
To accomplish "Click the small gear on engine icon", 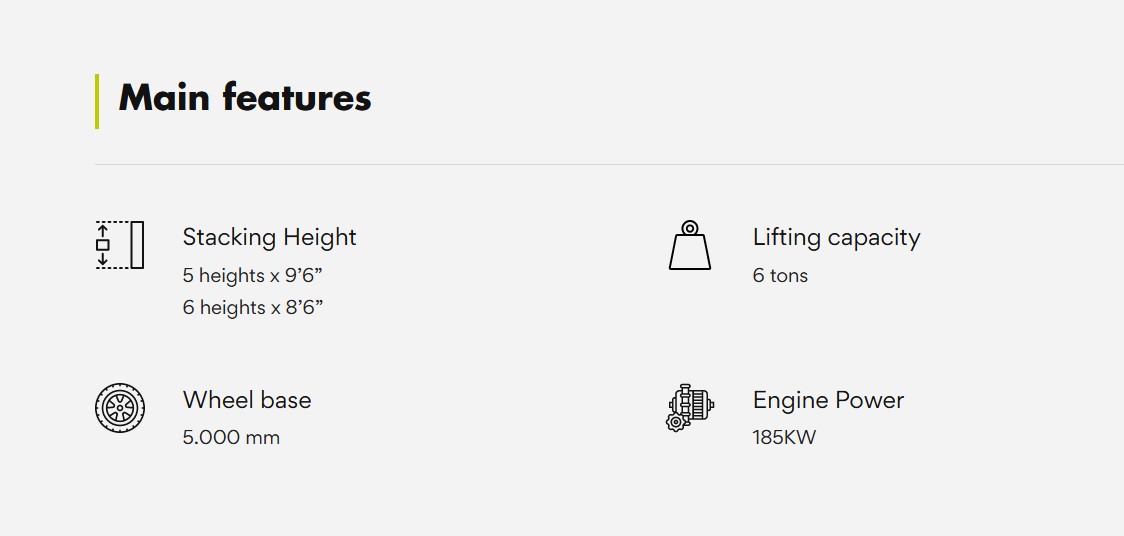I will click(675, 422).
